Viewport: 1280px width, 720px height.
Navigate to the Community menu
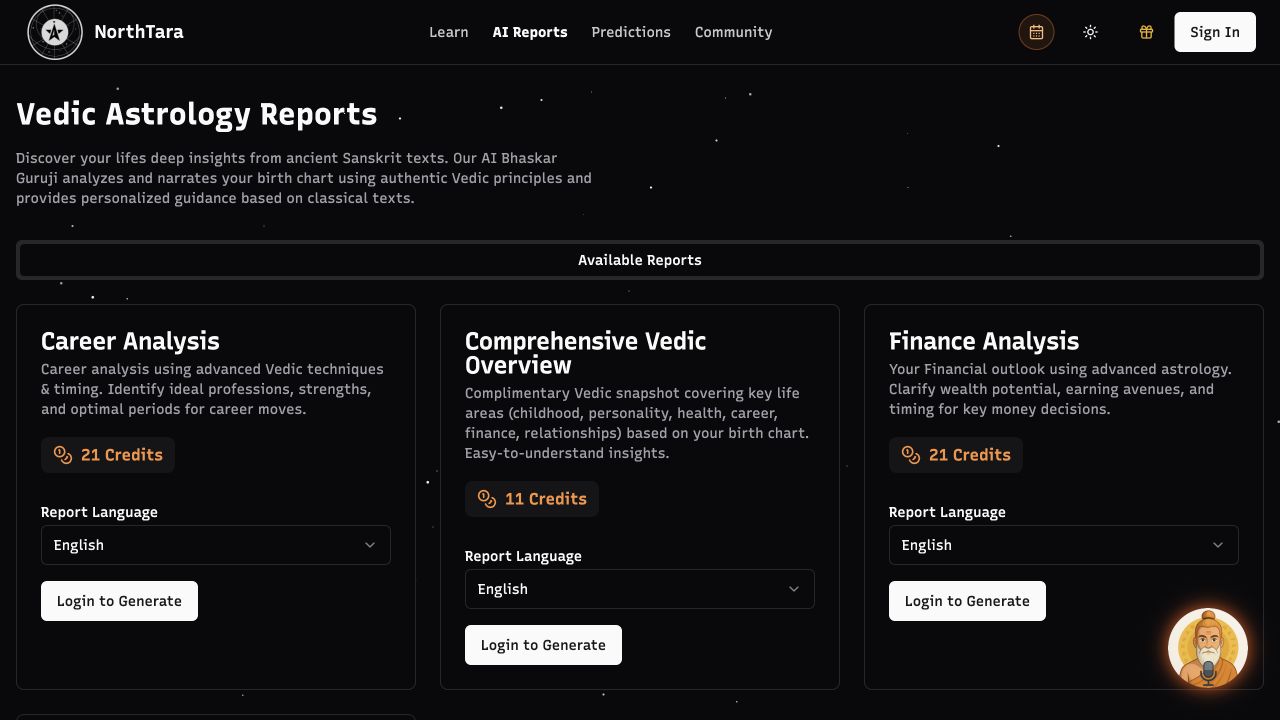(734, 32)
